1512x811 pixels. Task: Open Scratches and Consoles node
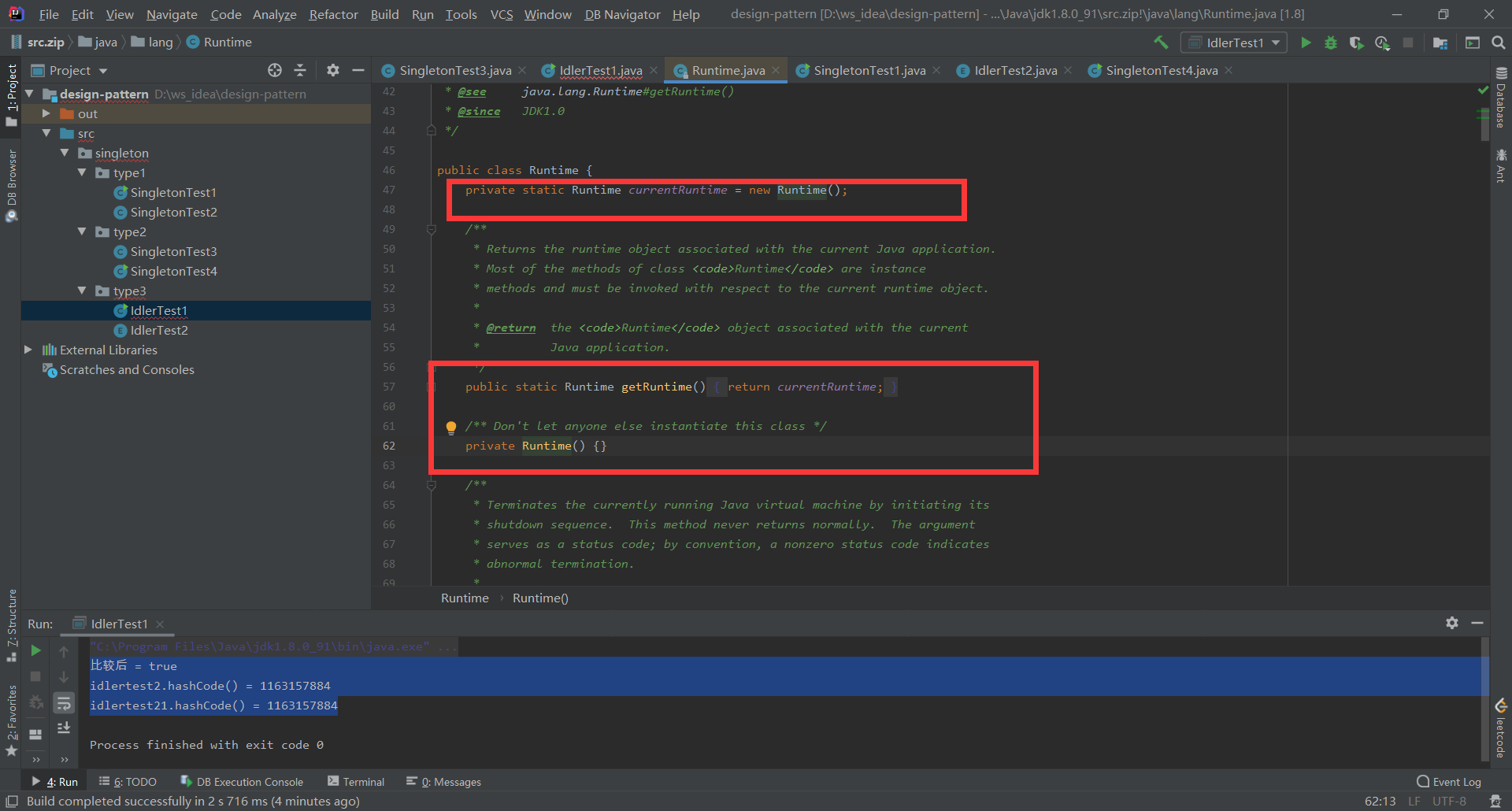pos(127,369)
